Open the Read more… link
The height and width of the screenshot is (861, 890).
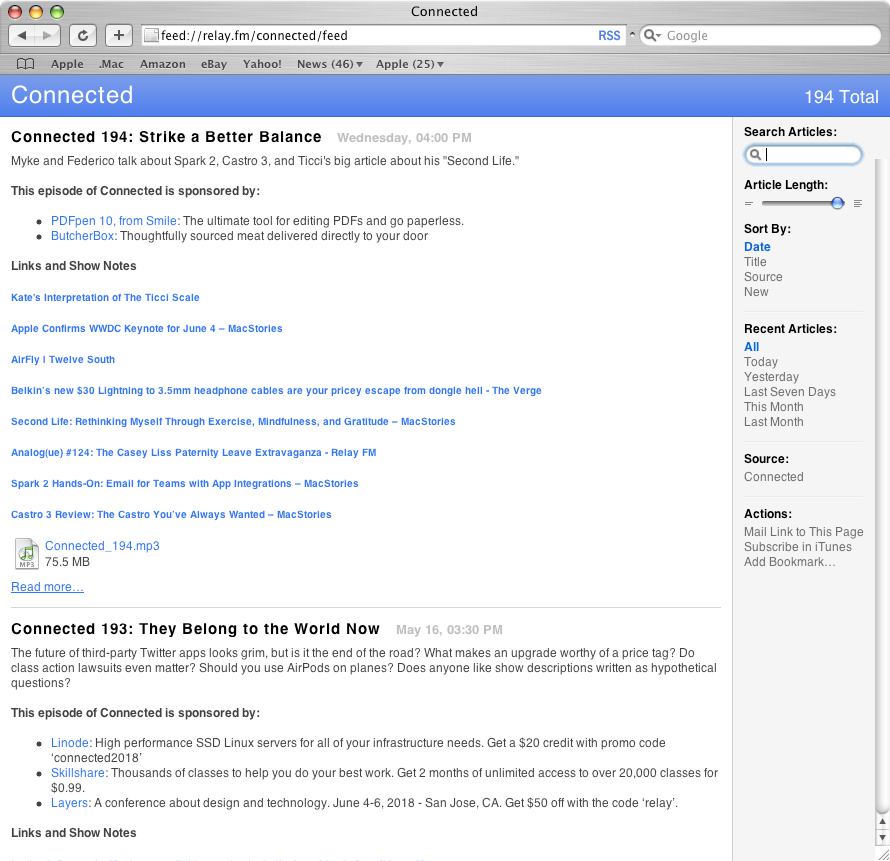[x=47, y=587]
